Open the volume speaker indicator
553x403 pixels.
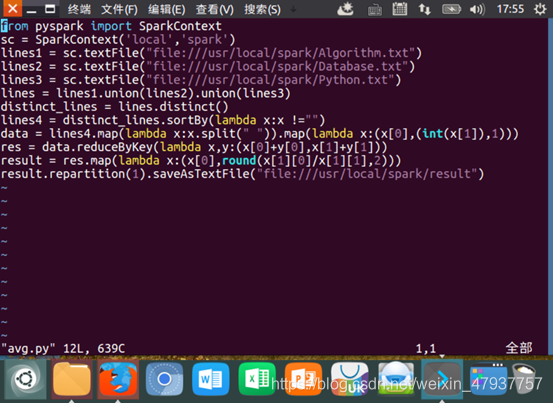click(478, 9)
